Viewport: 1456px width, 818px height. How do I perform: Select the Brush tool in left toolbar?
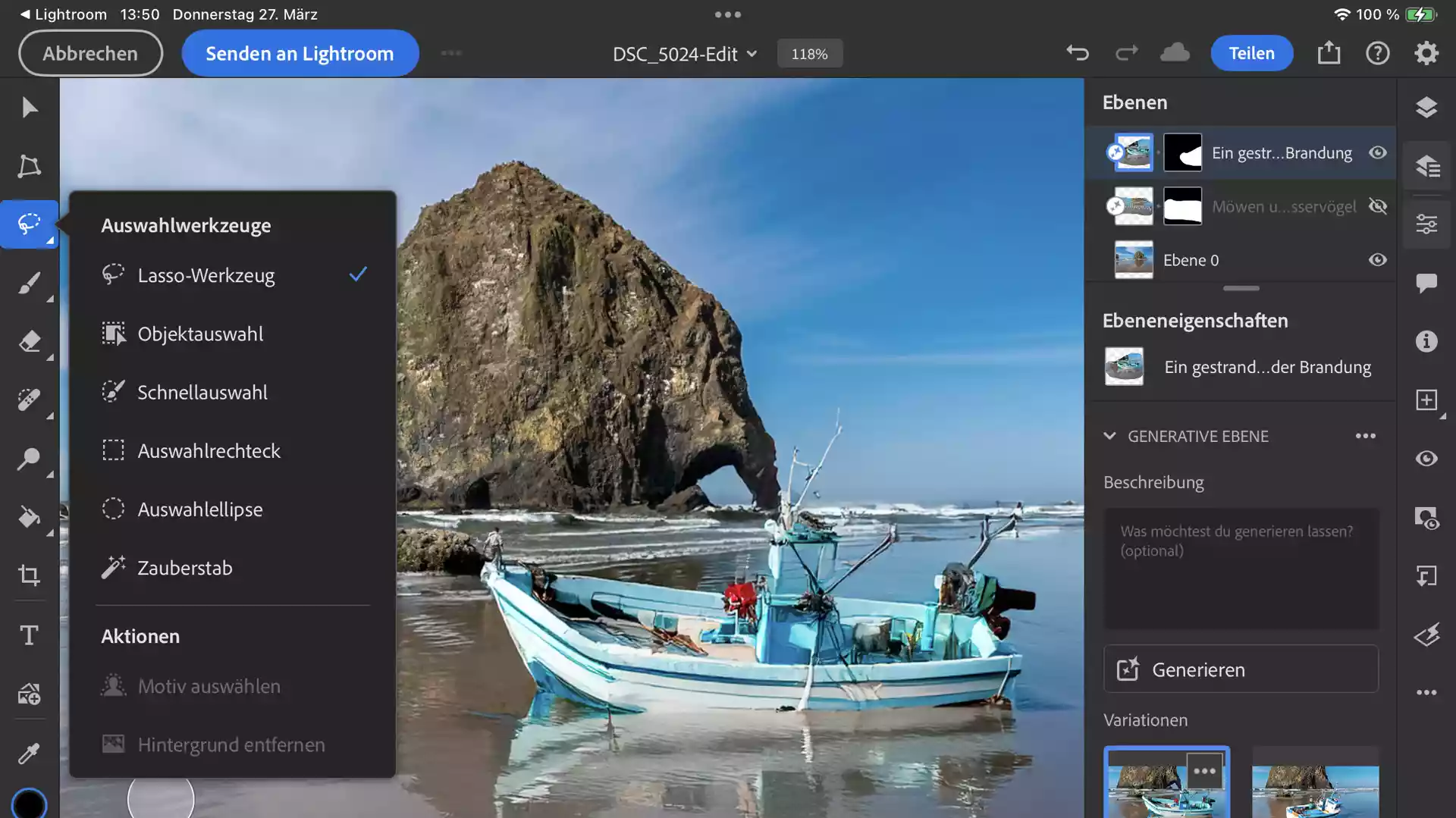[x=29, y=284]
